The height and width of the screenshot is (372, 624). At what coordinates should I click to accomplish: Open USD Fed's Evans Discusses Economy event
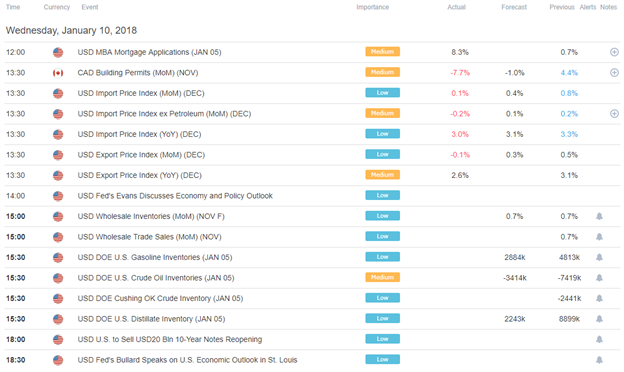tap(175, 196)
